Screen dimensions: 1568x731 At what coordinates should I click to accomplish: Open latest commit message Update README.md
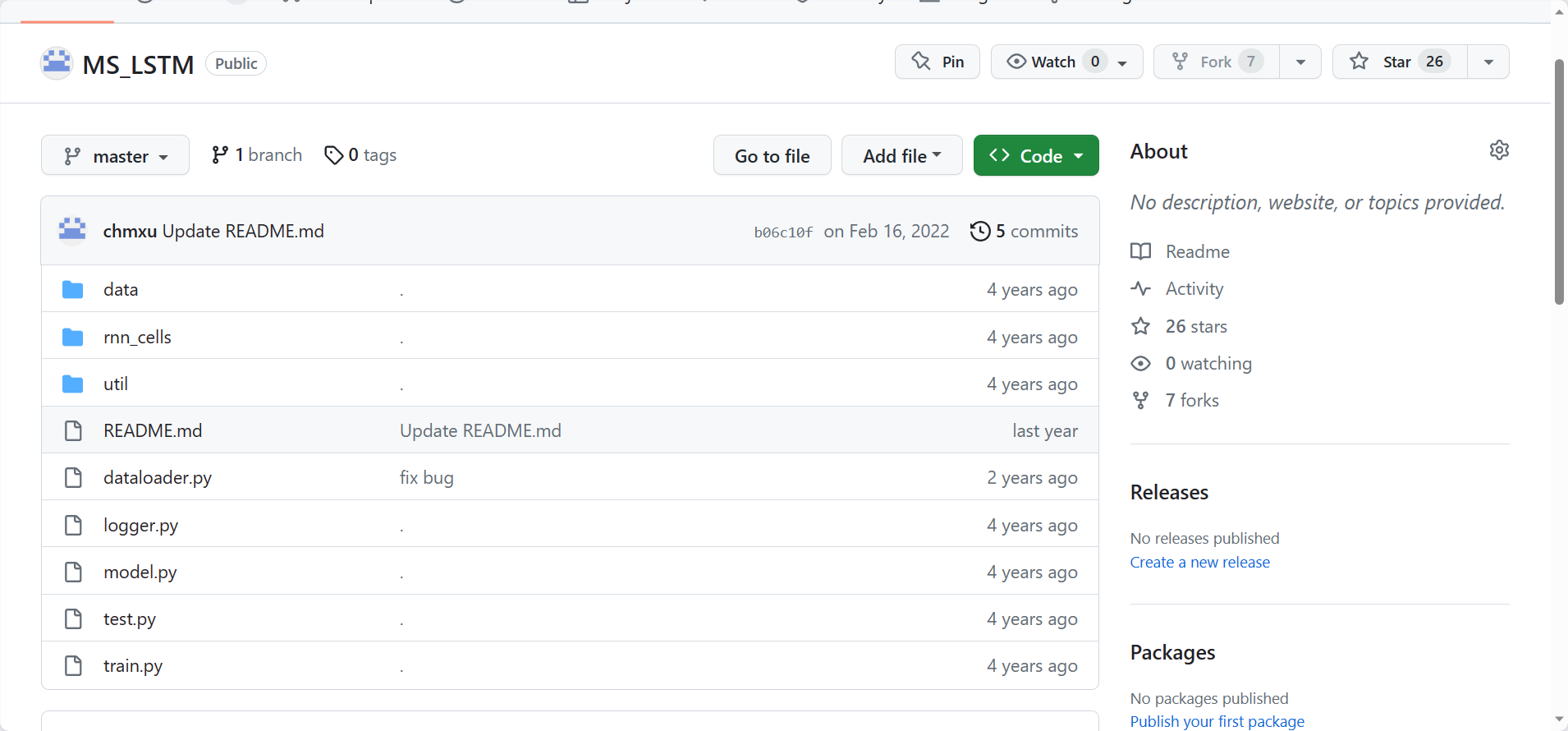tap(243, 232)
